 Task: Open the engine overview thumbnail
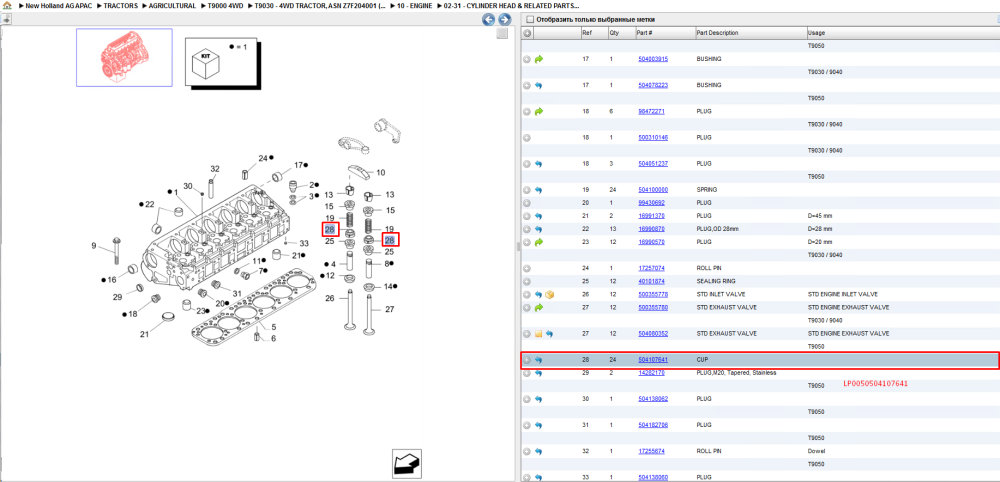point(124,57)
